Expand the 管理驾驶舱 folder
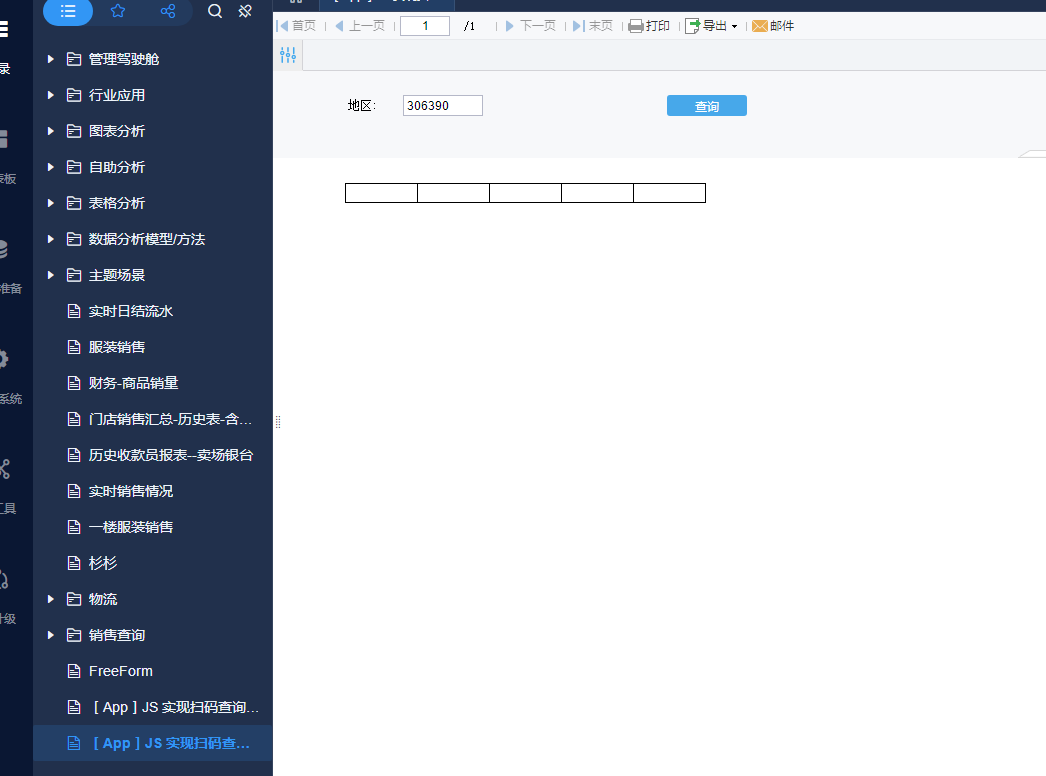 click(x=51, y=59)
